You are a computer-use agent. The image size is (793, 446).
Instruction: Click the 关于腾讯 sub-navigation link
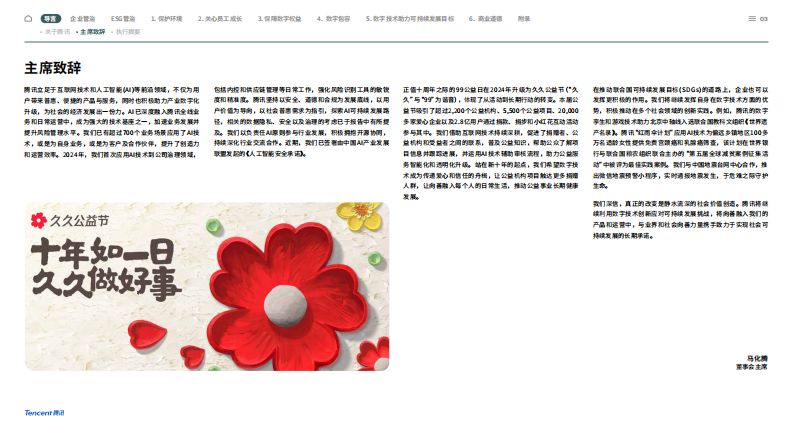pos(57,32)
